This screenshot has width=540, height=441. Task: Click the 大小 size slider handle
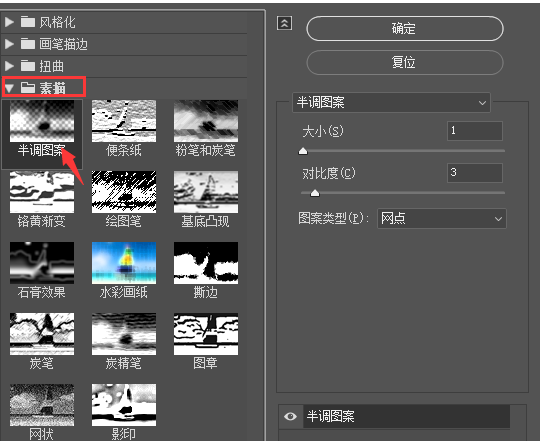pos(303,151)
